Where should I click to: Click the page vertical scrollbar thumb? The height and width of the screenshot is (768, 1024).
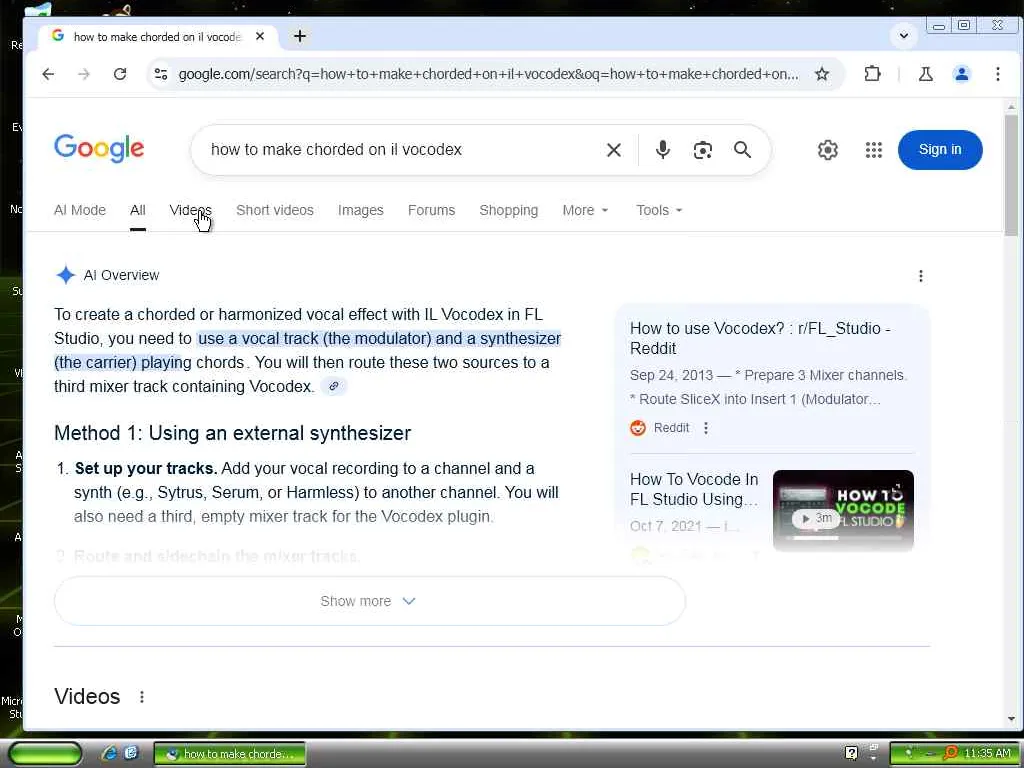(x=1011, y=175)
